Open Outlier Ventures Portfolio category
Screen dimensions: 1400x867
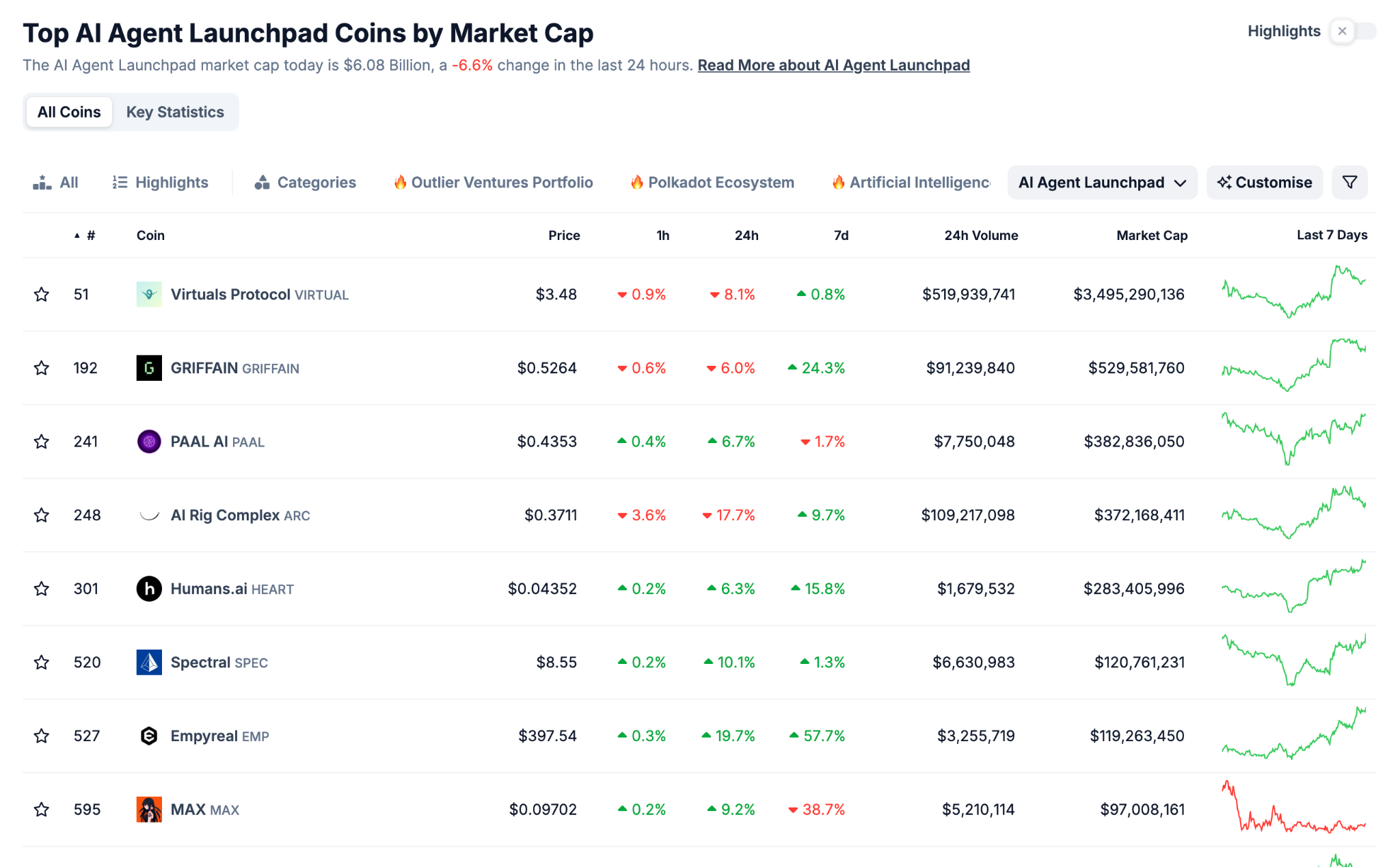493,183
